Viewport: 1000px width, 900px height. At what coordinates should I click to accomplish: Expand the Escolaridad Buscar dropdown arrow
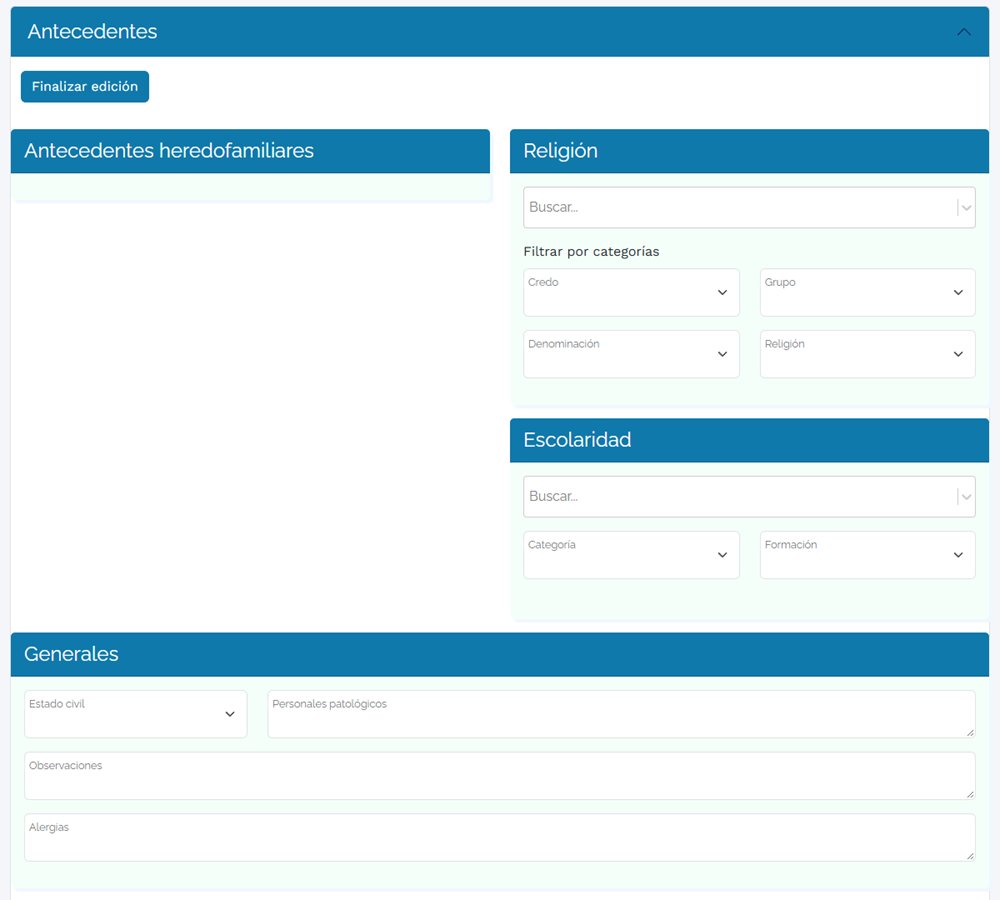(966, 496)
